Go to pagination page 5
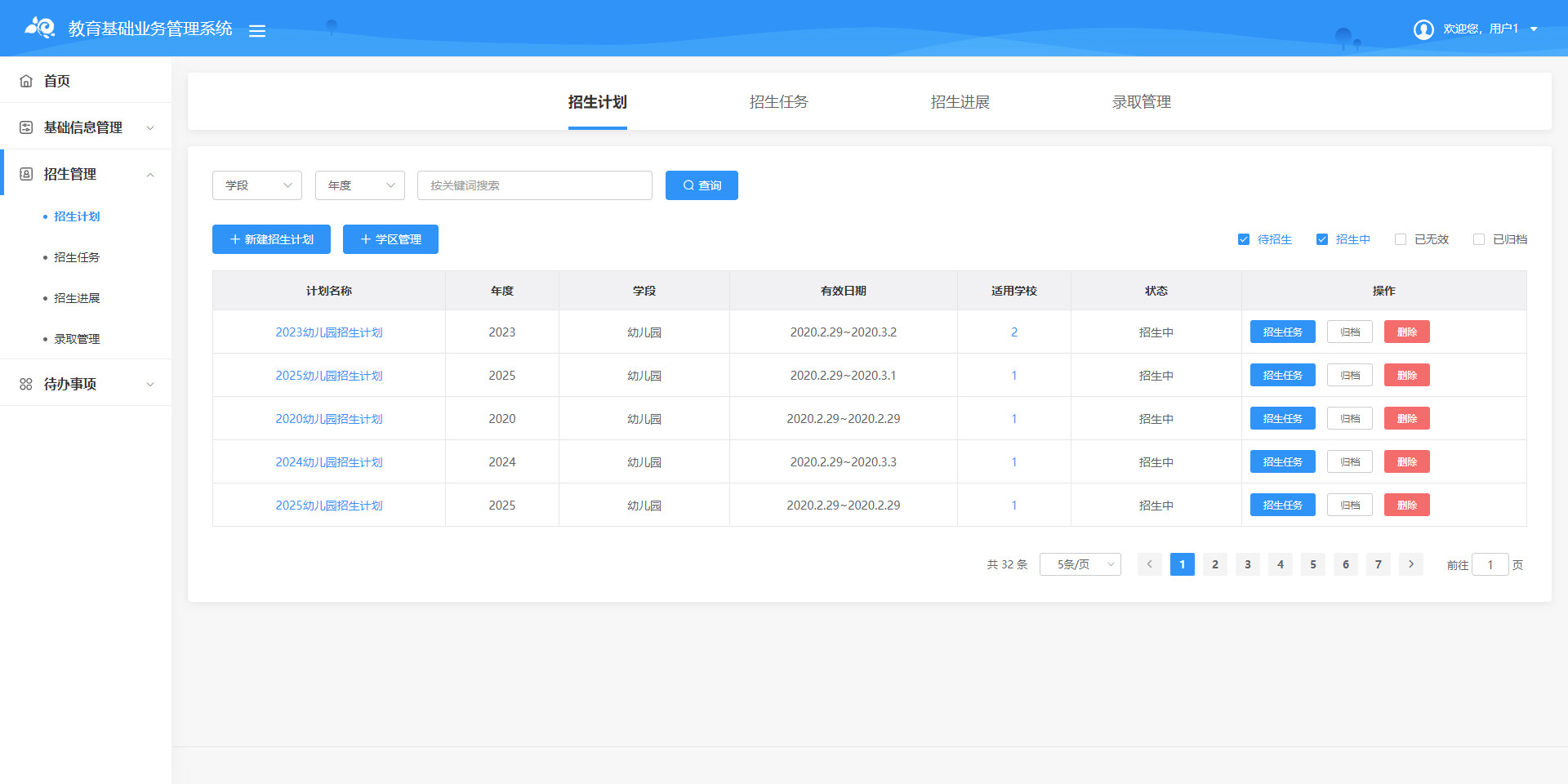This screenshot has width=1568, height=784. pyautogui.click(x=1313, y=564)
